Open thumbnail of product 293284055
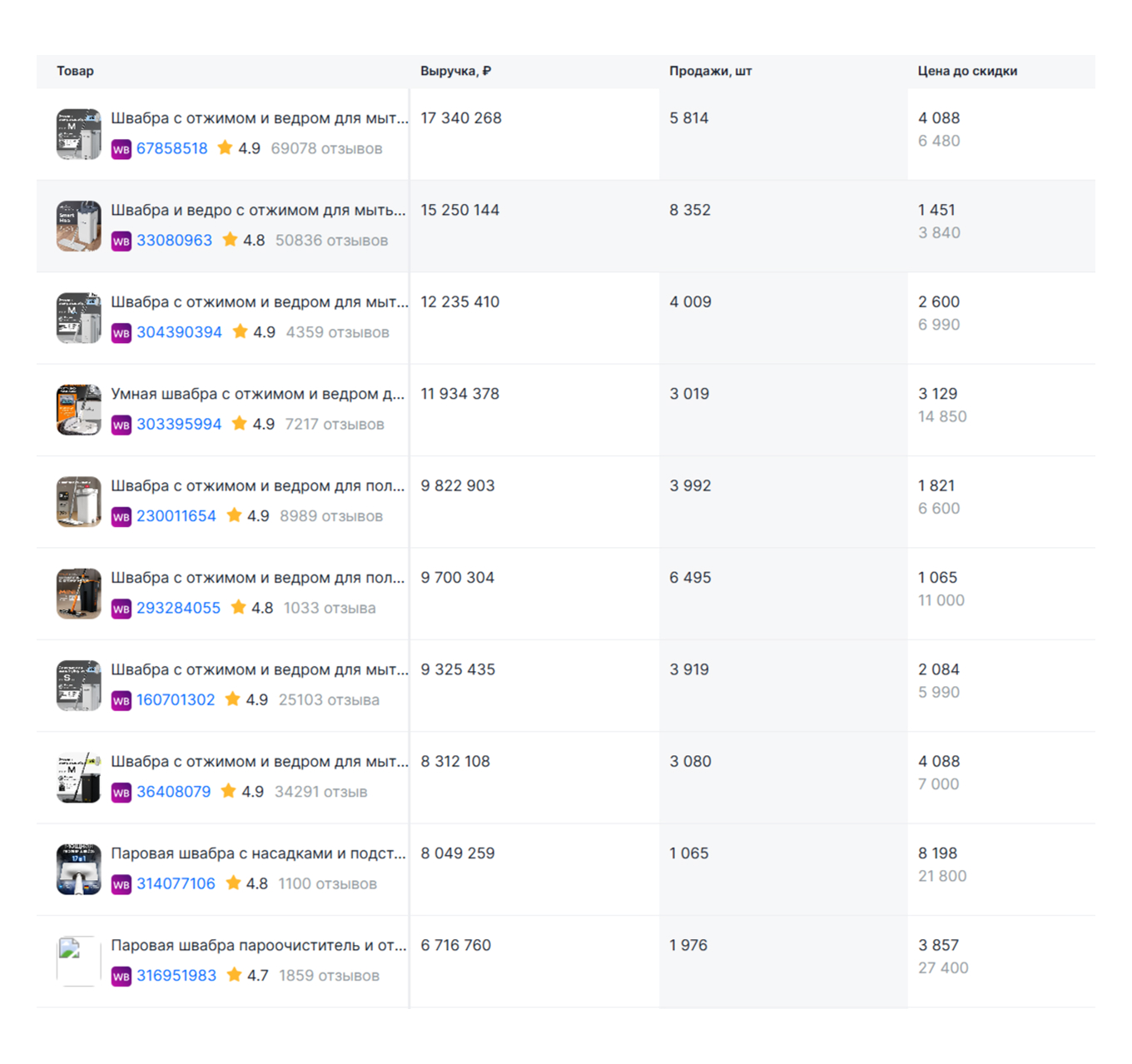Image resolution: width=1132 pixels, height=1064 pixels. coord(78,594)
